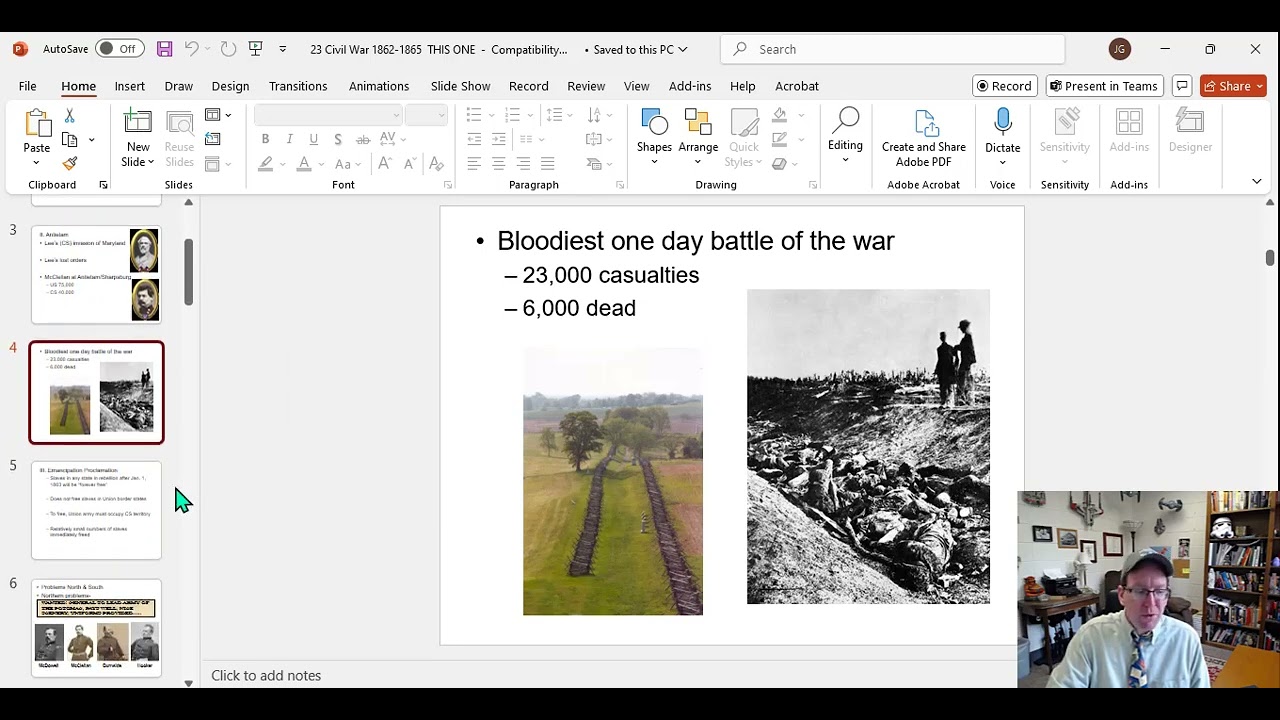The height and width of the screenshot is (720, 1280).
Task: Click the Center alignment icon
Action: pyautogui.click(x=498, y=163)
